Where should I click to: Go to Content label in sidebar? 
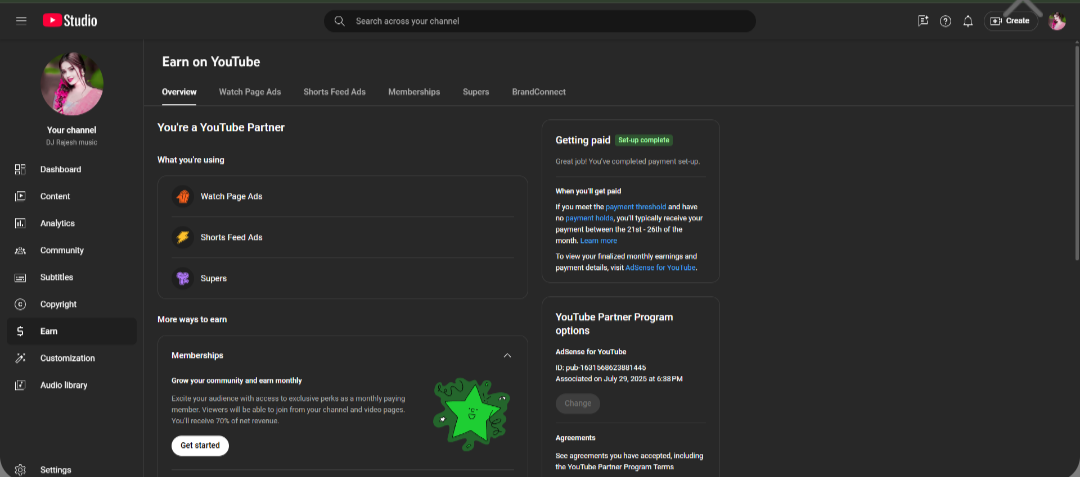[x=55, y=196]
